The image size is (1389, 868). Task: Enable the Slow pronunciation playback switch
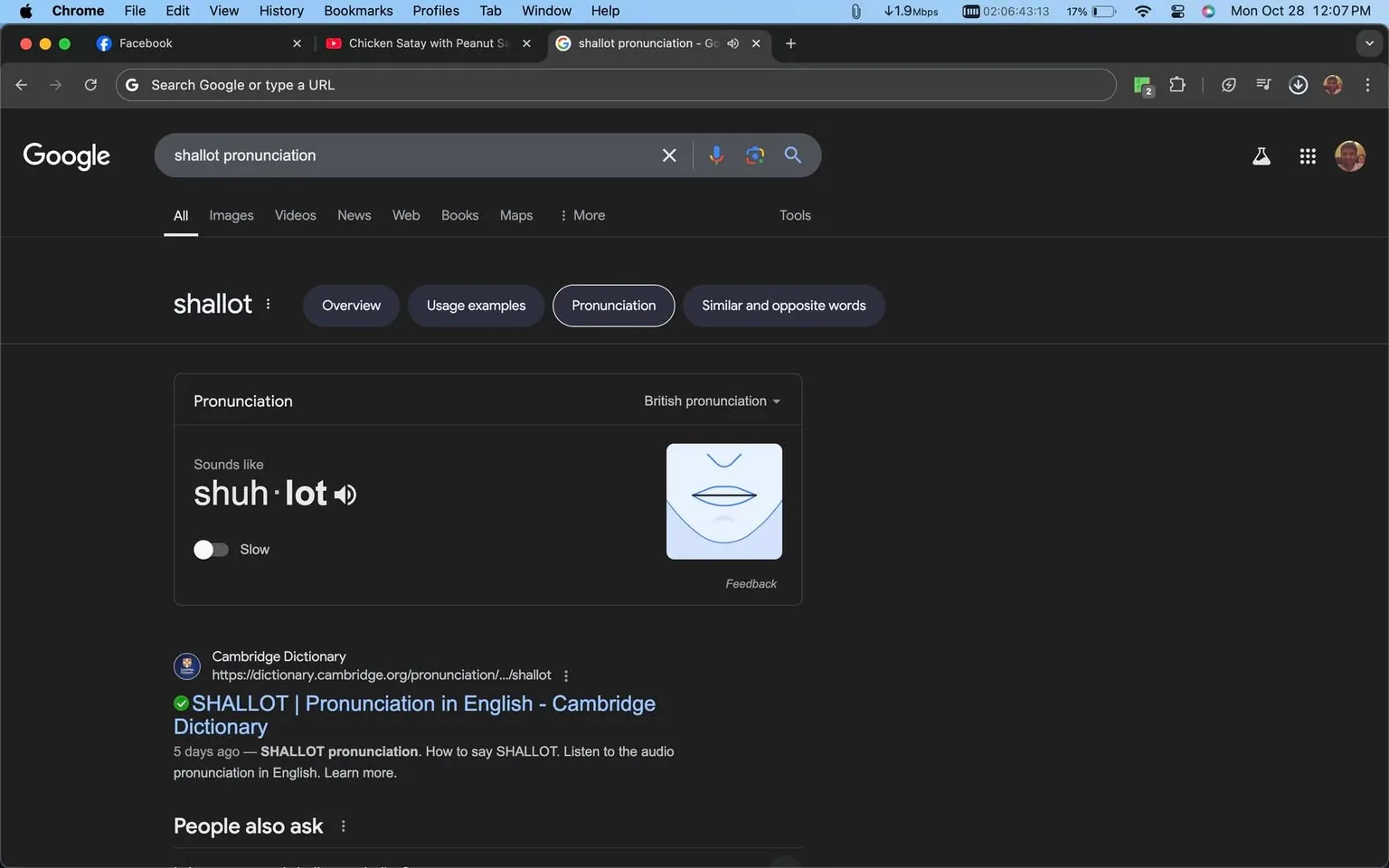pyautogui.click(x=210, y=549)
